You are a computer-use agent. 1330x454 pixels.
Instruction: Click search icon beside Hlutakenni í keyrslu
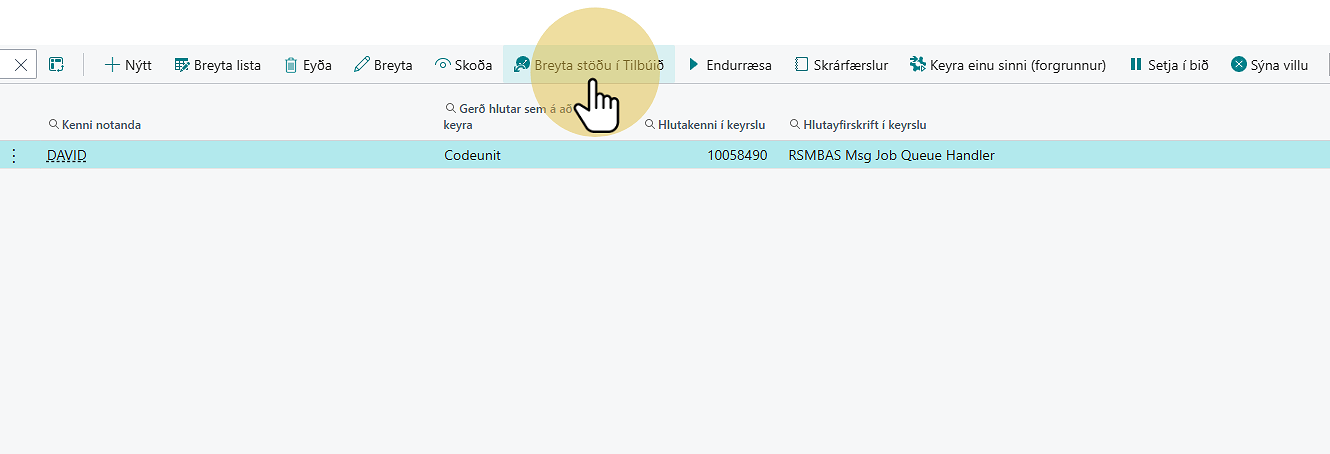(x=650, y=125)
